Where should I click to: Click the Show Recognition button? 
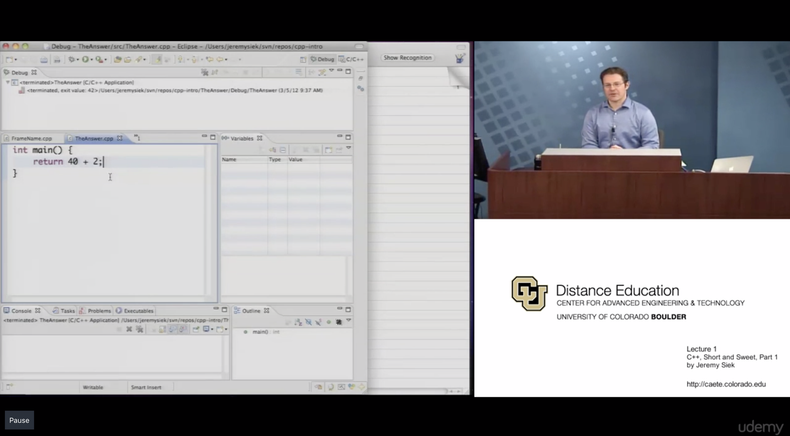(x=407, y=58)
